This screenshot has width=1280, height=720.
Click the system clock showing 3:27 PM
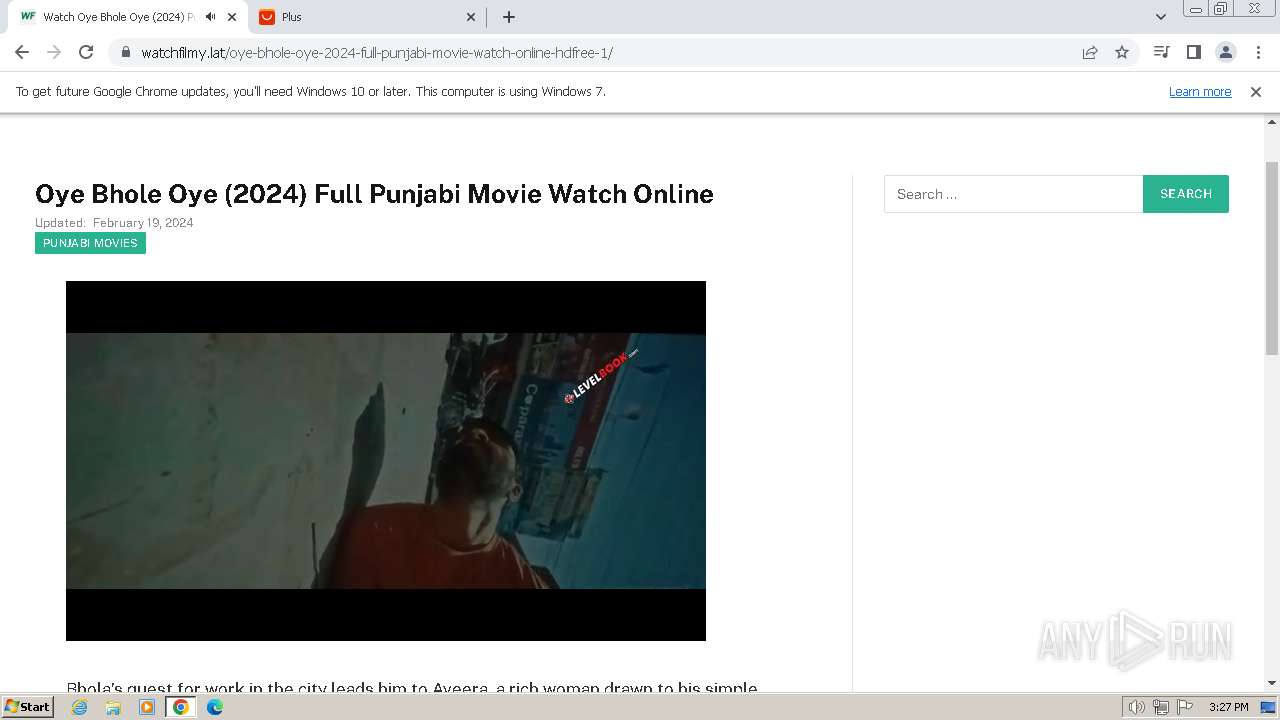1228,707
